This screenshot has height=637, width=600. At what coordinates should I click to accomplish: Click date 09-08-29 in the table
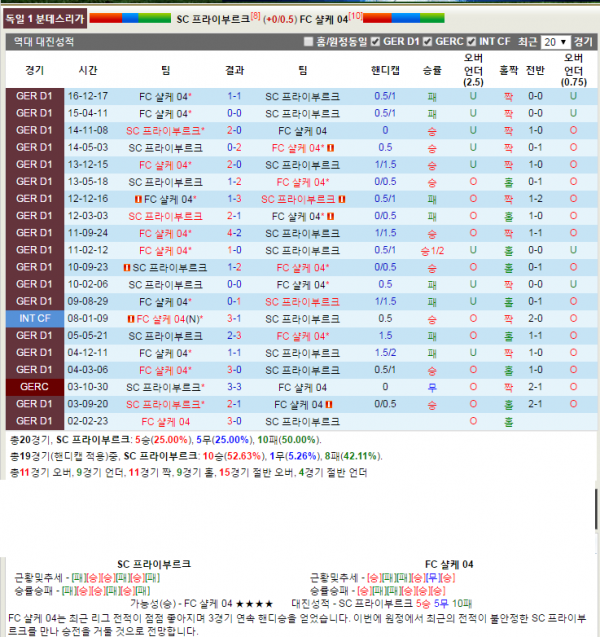(88, 301)
